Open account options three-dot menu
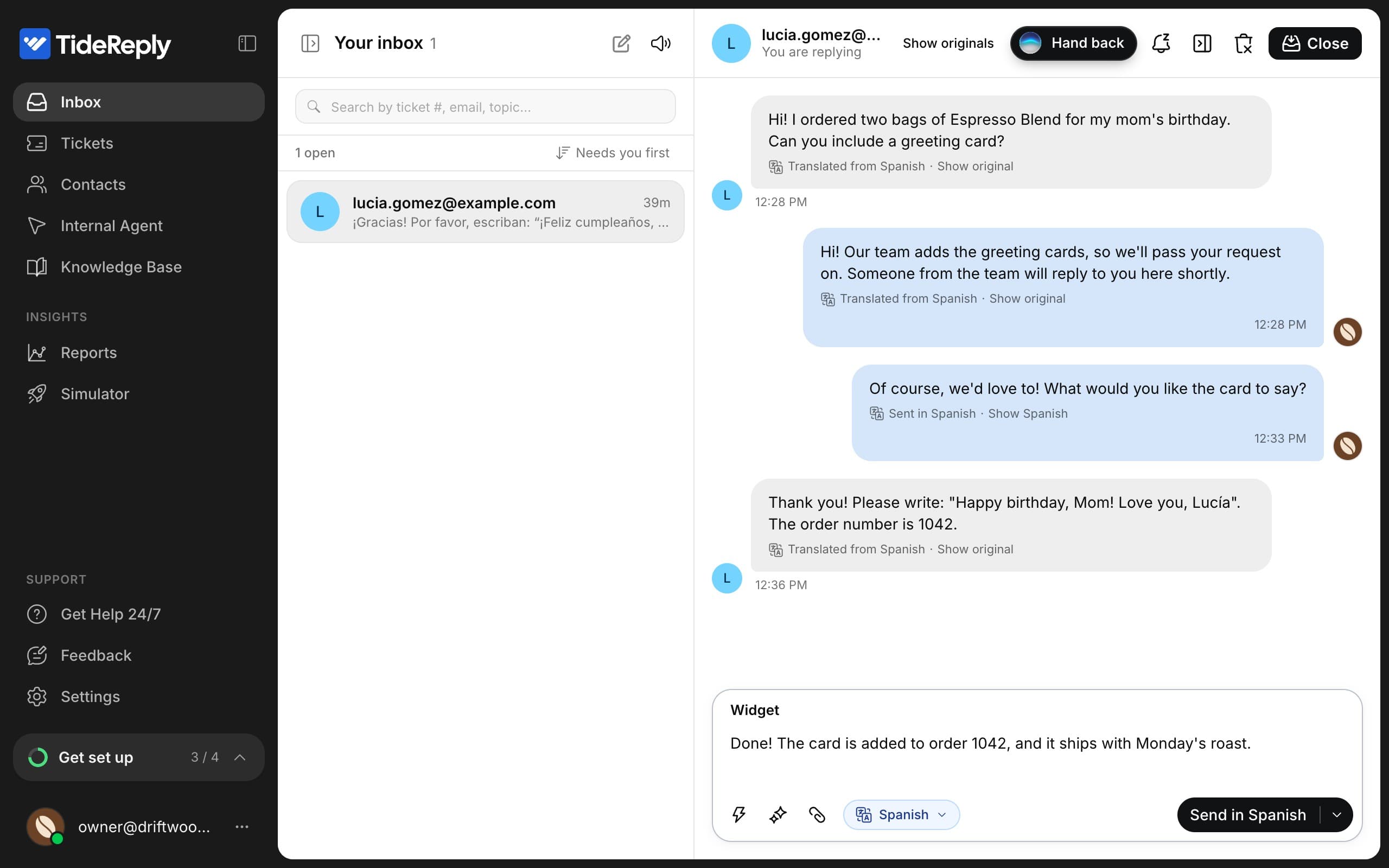1389x868 pixels. [241, 827]
